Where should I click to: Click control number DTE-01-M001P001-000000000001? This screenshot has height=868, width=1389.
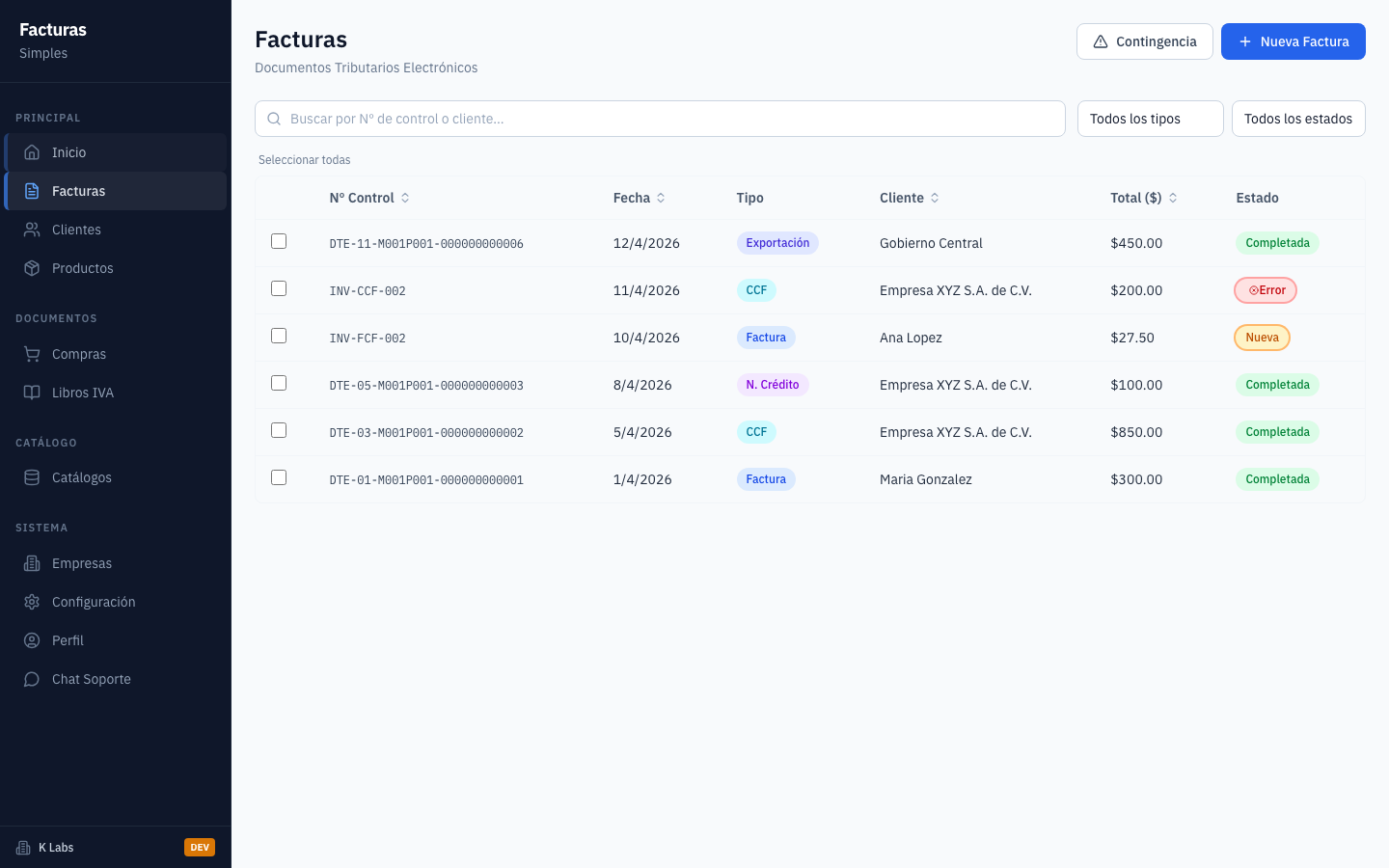[426, 480]
